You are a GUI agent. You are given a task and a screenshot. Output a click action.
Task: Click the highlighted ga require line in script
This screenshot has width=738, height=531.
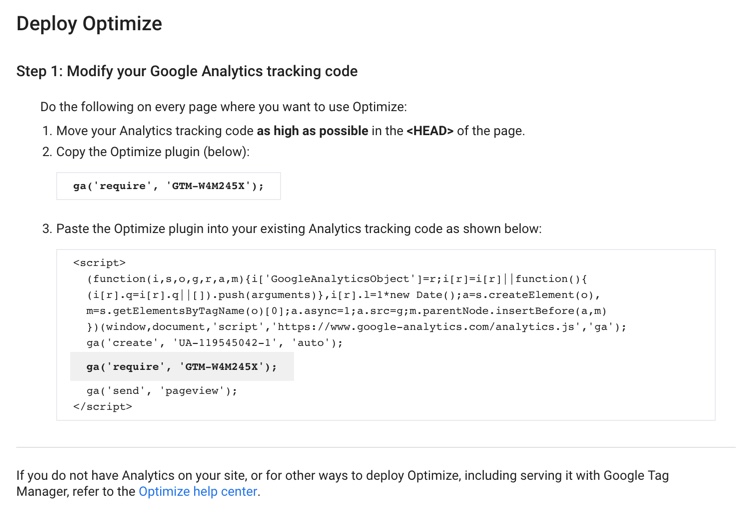[182, 367]
